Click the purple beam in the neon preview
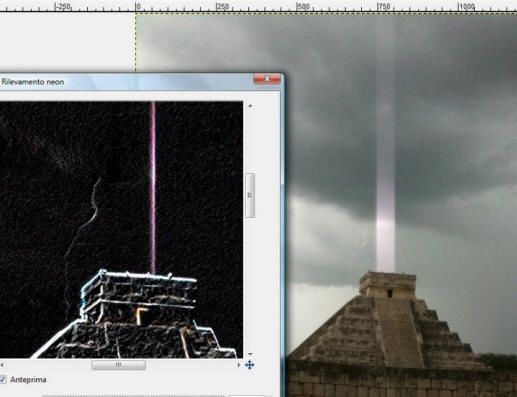Viewport: 517px width, 397px height. click(x=153, y=187)
